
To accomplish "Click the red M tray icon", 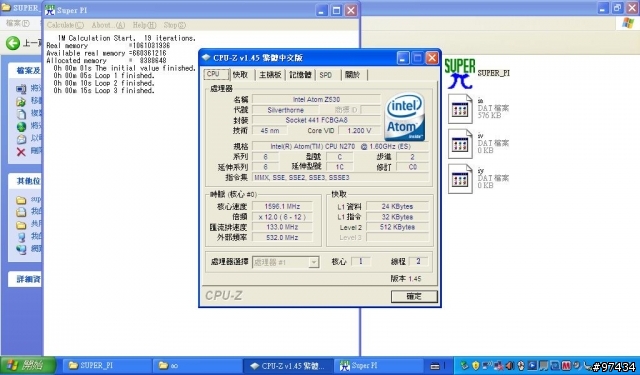I will [566, 366].
